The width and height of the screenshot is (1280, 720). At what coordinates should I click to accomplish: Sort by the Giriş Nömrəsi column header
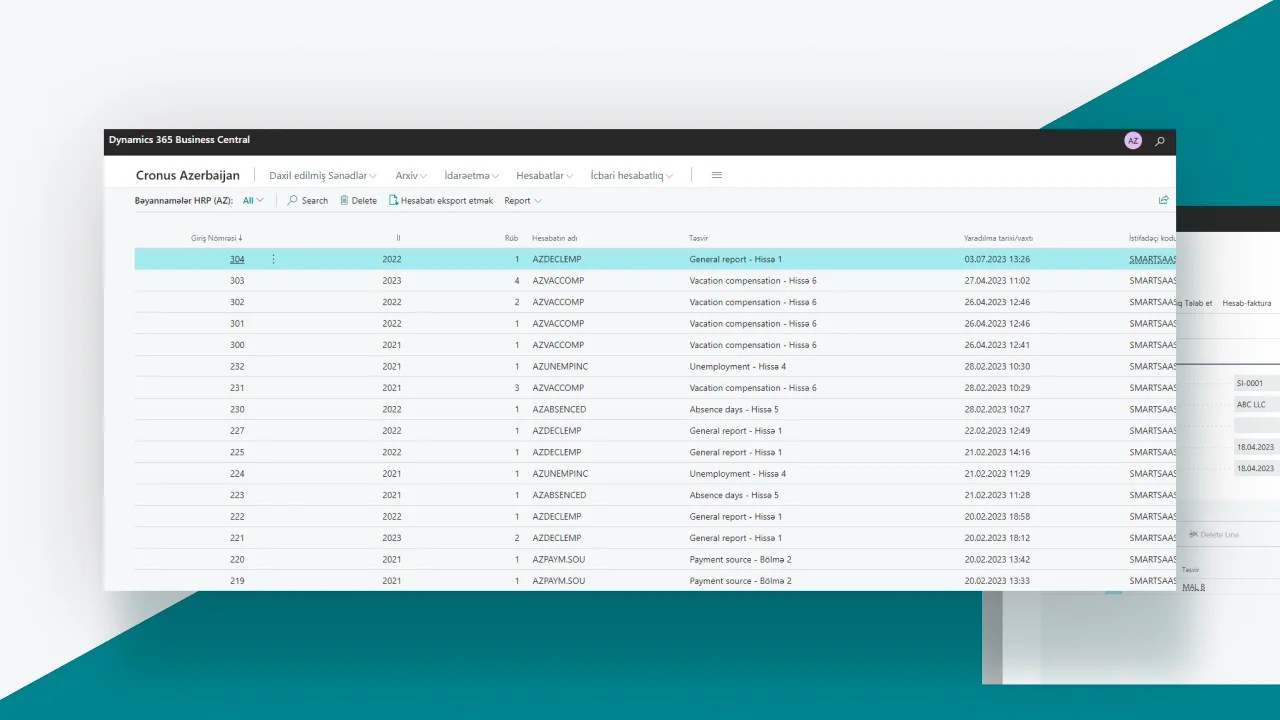(x=218, y=238)
